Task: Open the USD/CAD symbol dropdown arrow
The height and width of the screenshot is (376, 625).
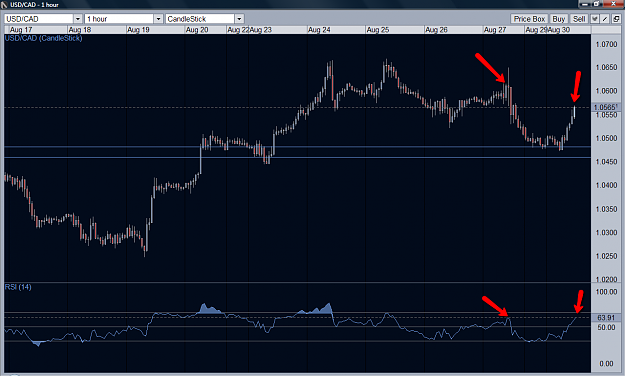Action: pos(78,19)
